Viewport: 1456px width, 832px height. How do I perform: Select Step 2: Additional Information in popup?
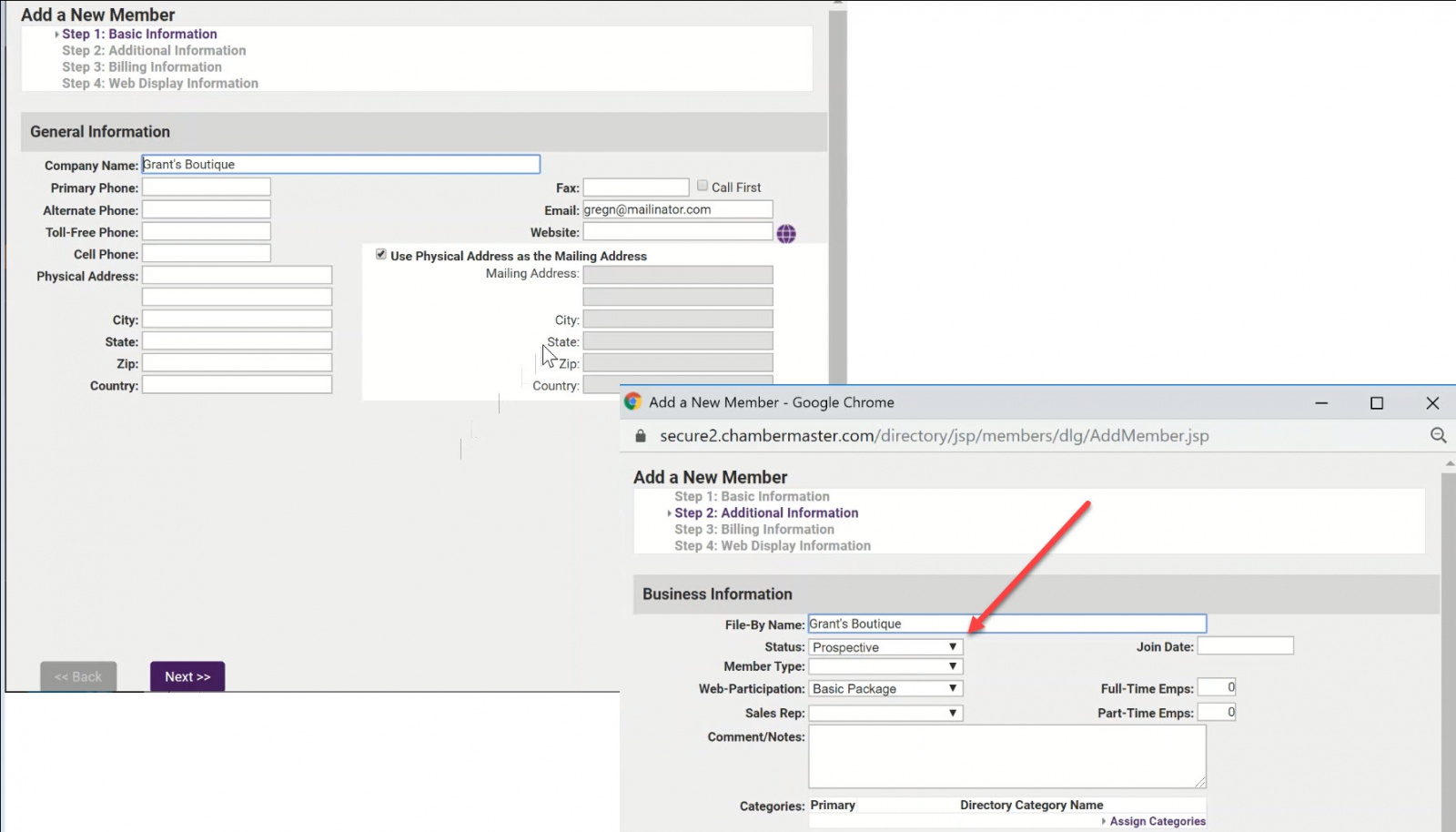pos(766,513)
